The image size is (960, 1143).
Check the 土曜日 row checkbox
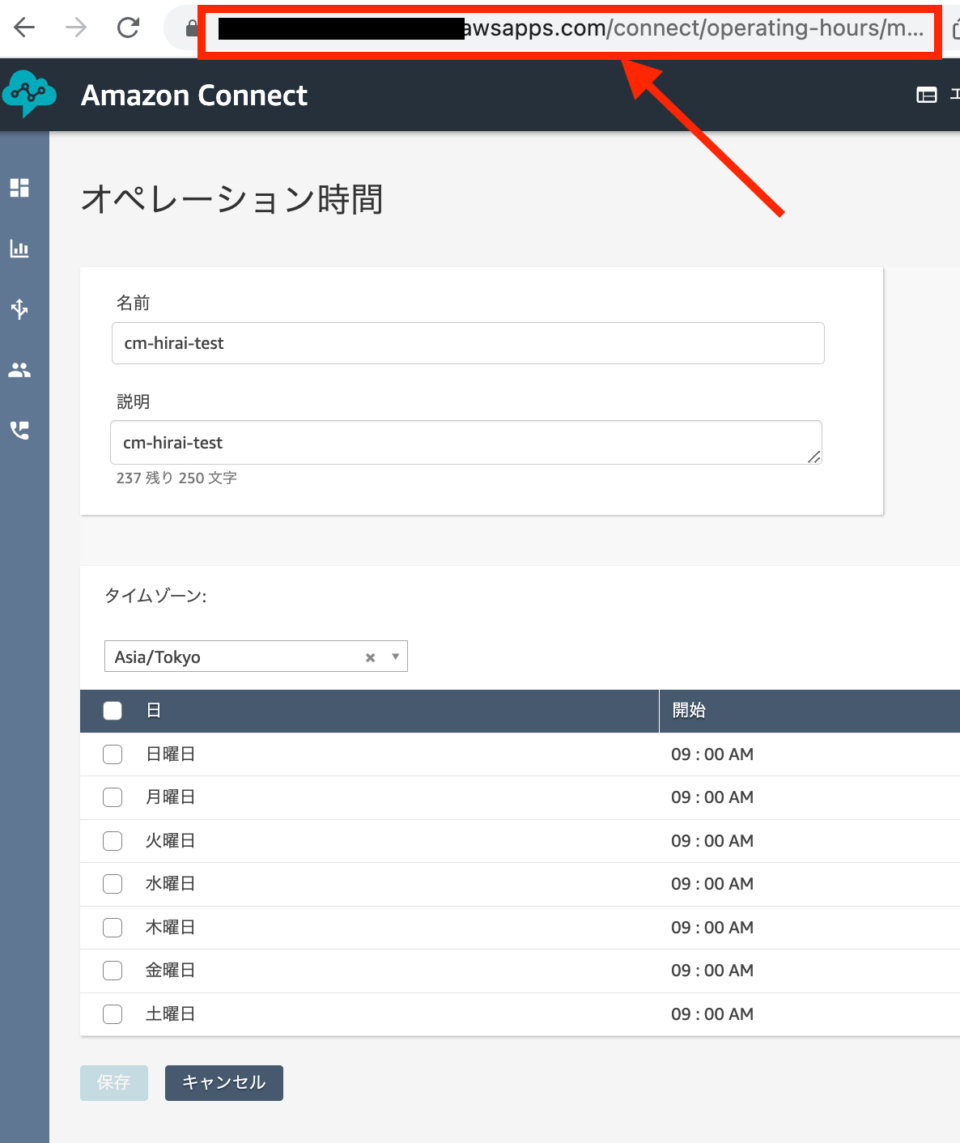[x=112, y=1013]
